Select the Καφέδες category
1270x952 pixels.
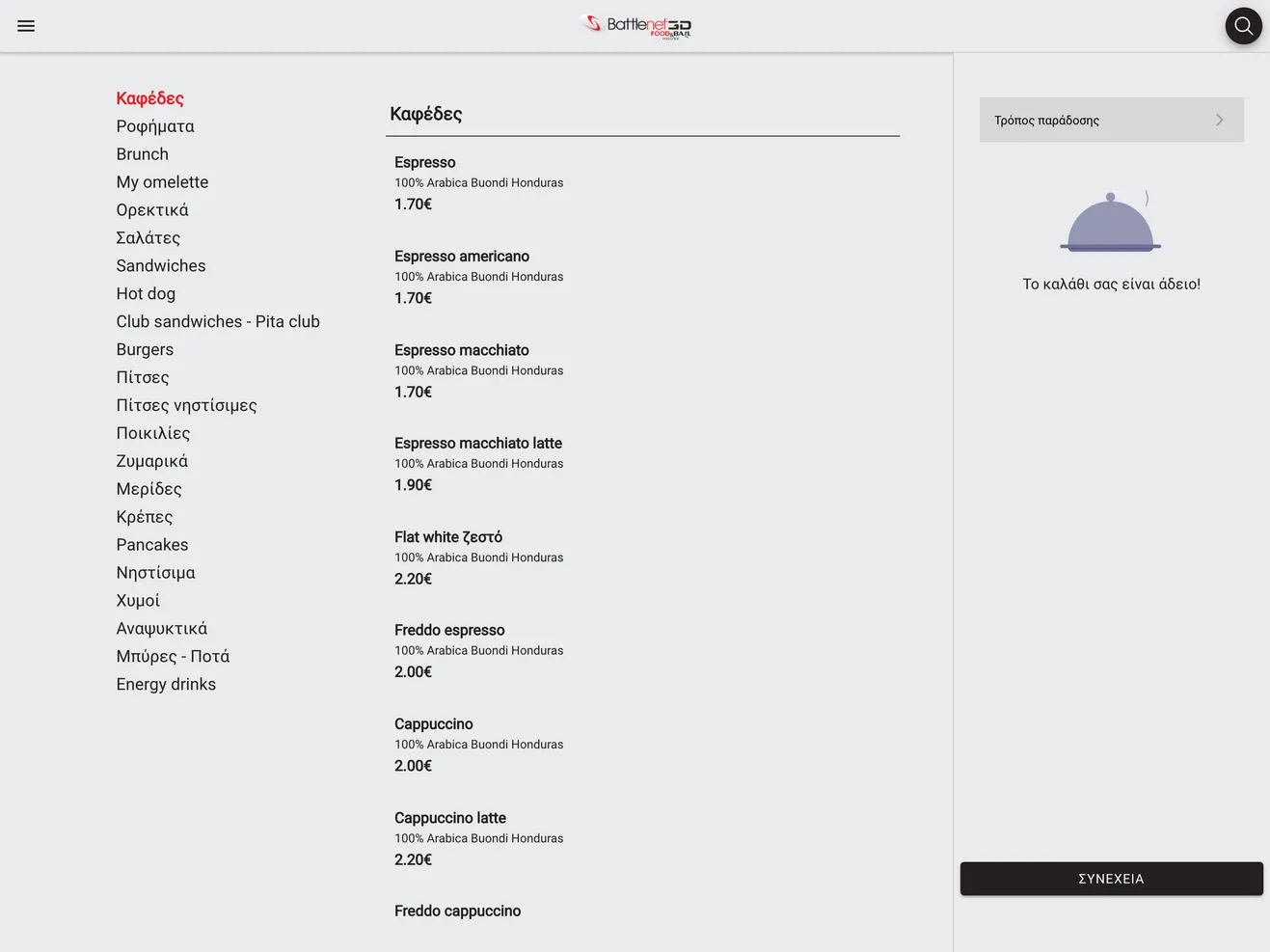coord(149,98)
